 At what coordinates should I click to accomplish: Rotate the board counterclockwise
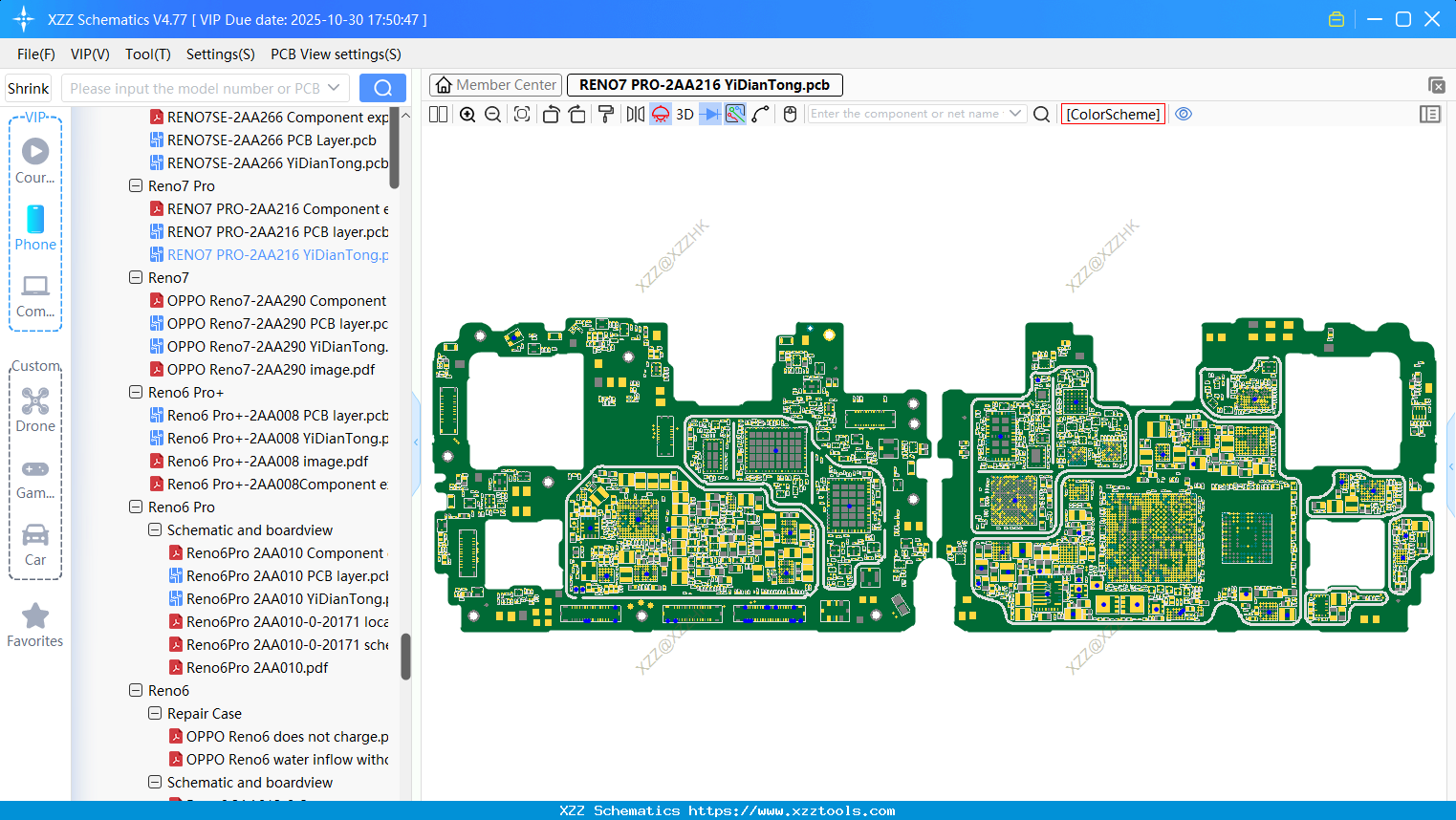coord(551,115)
